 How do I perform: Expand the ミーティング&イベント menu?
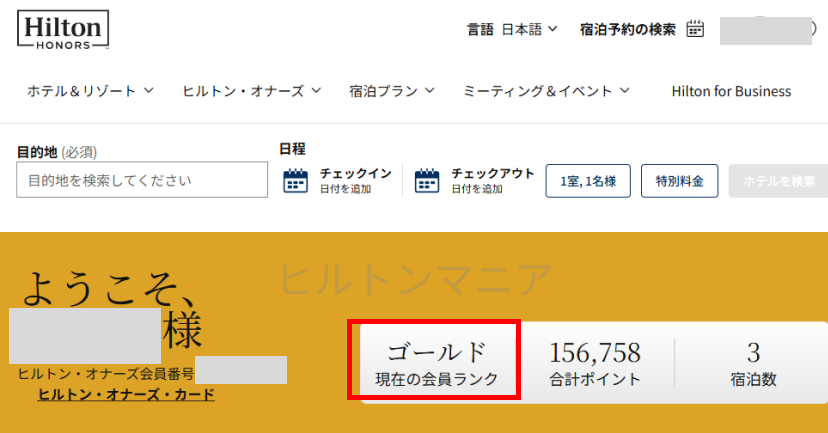pos(546,91)
